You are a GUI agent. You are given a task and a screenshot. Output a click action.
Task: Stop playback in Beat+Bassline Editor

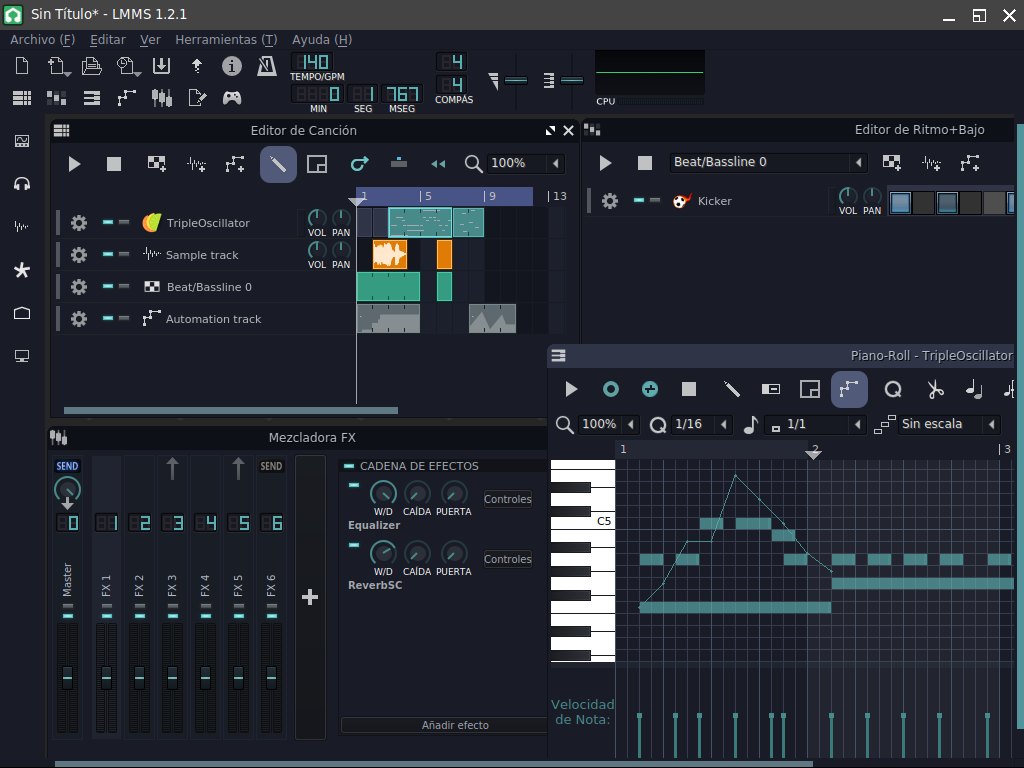(645, 163)
